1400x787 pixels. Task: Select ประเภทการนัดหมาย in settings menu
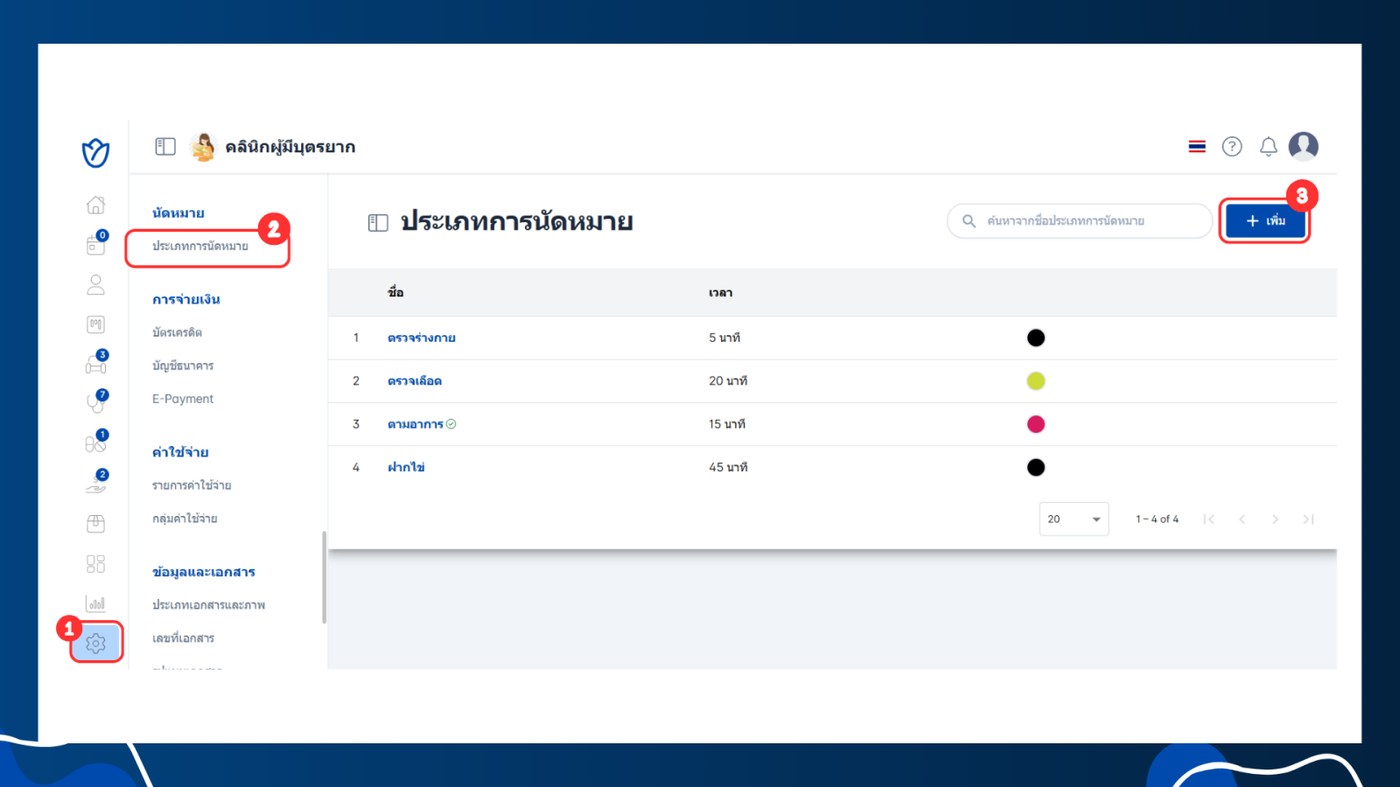click(x=200, y=246)
